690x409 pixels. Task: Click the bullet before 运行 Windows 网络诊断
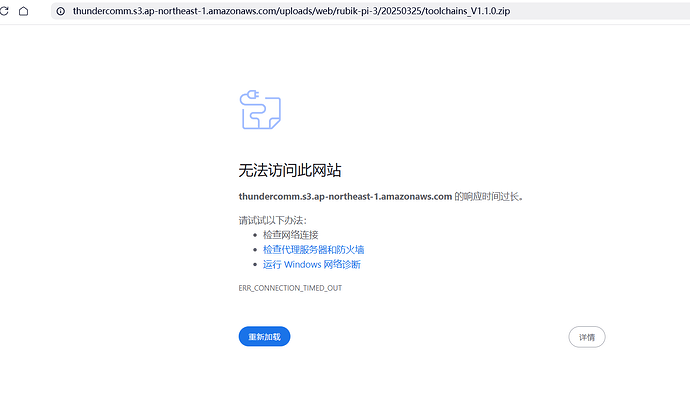(x=255, y=264)
